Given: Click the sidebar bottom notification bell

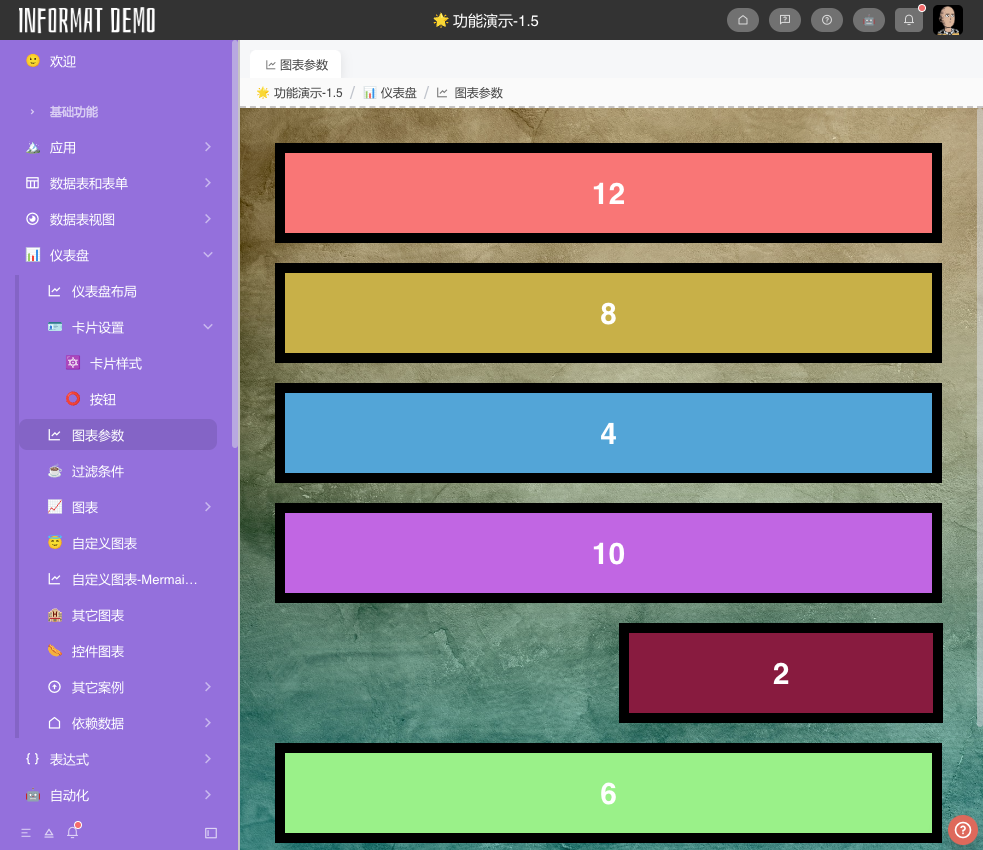Looking at the screenshot, I should pos(72,832).
